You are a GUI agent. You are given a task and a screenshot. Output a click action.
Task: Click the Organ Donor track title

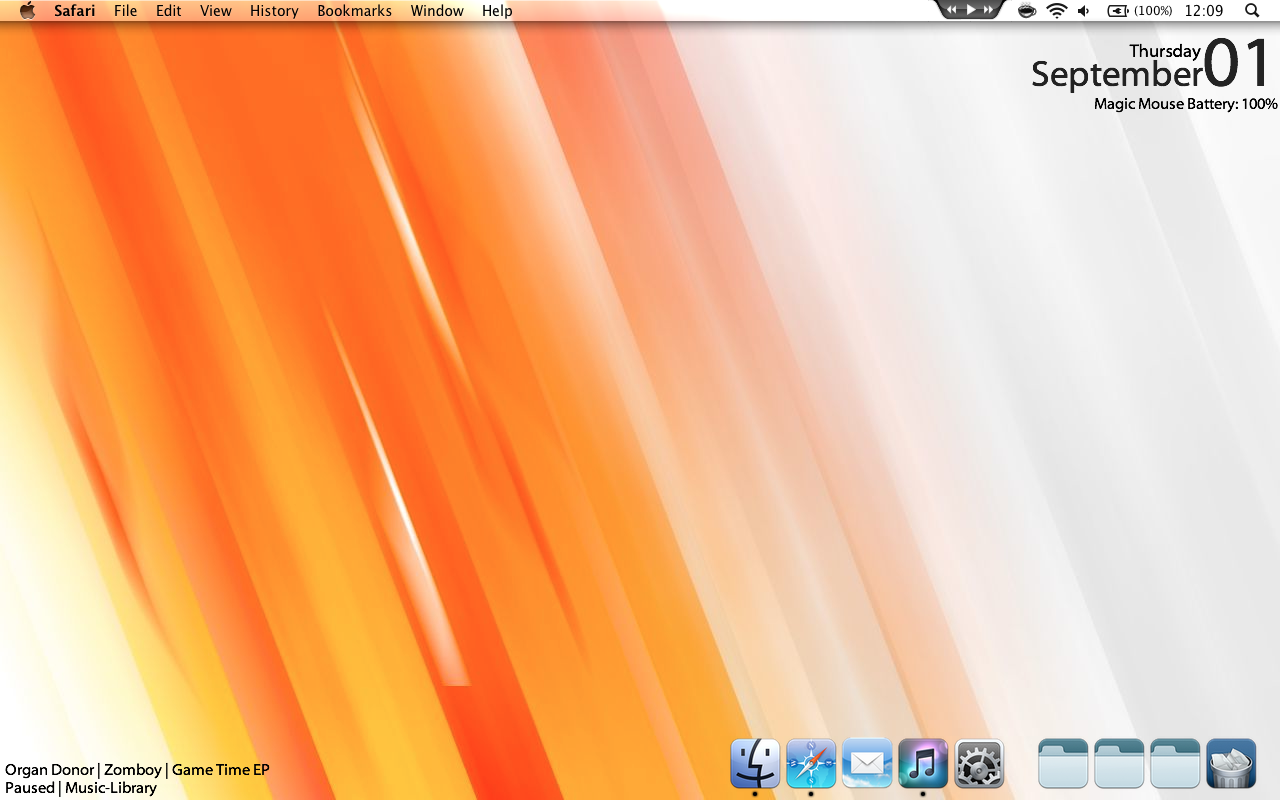[50, 770]
